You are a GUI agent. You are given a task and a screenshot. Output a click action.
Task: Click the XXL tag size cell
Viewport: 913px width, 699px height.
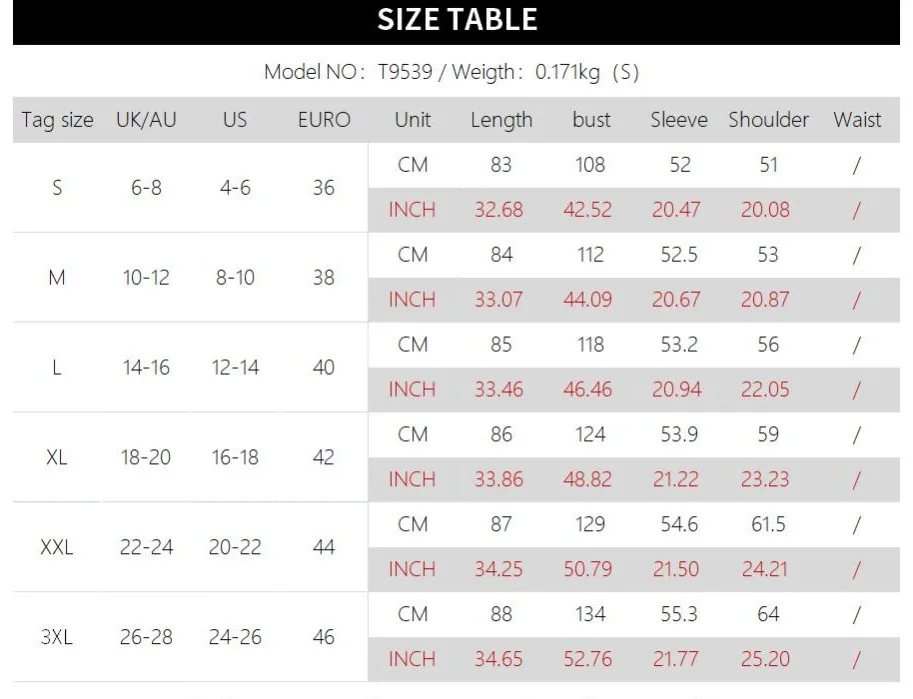[x=57, y=547]
